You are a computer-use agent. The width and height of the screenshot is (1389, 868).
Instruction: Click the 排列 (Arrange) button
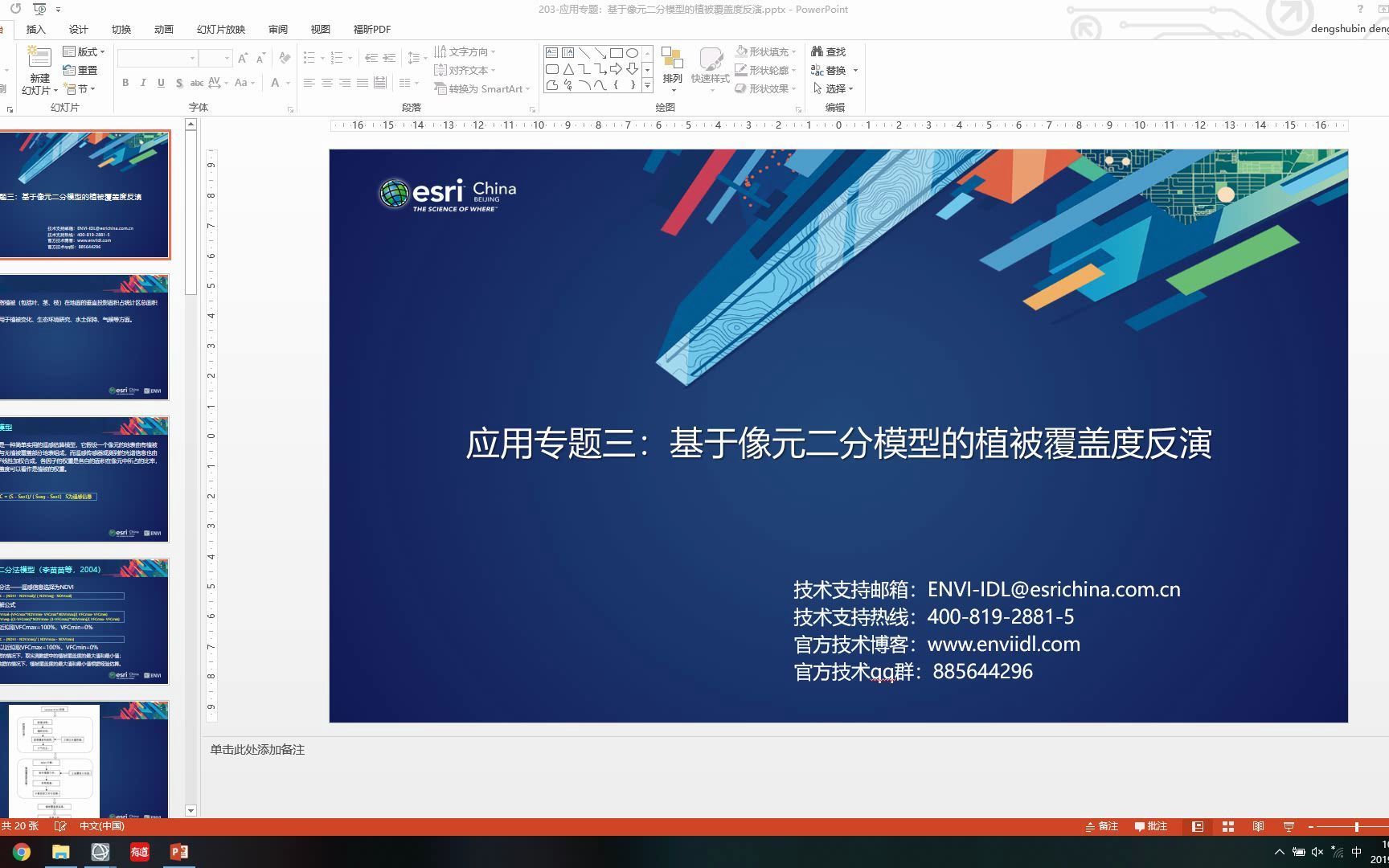coord(672,68)
